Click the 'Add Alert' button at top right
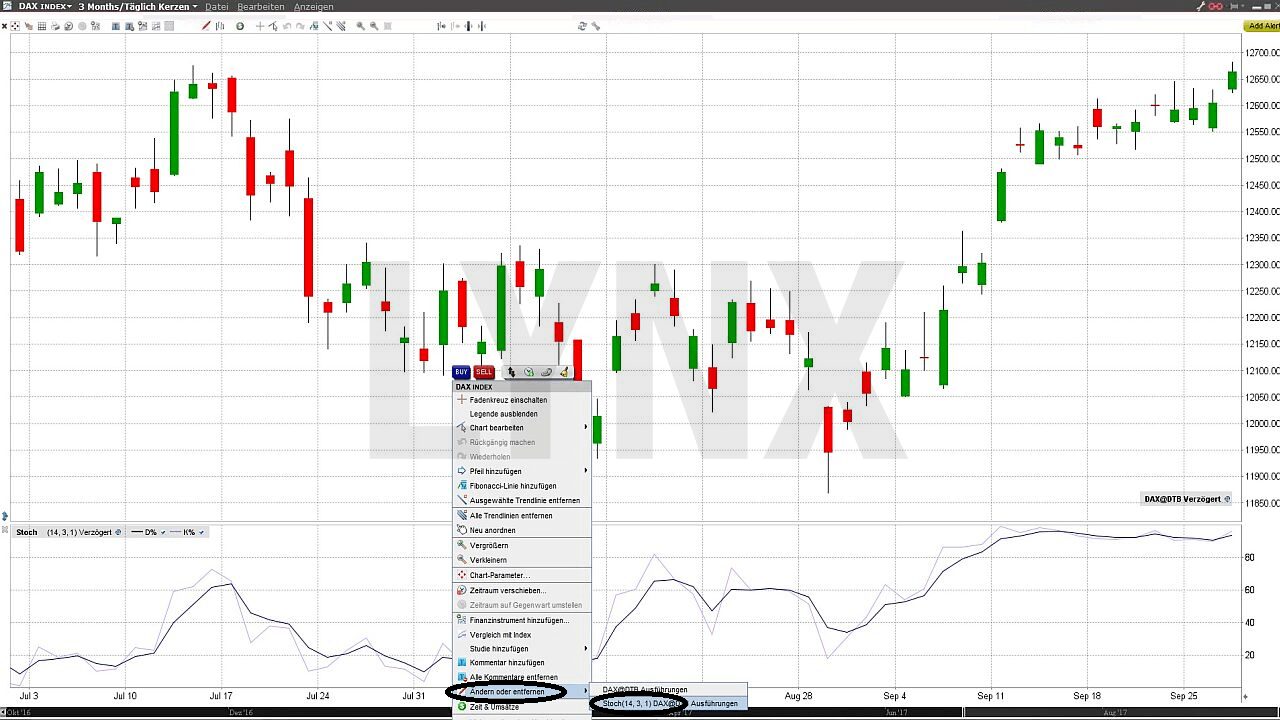This screenshot has height=720, width=1280. [1262, 26]
